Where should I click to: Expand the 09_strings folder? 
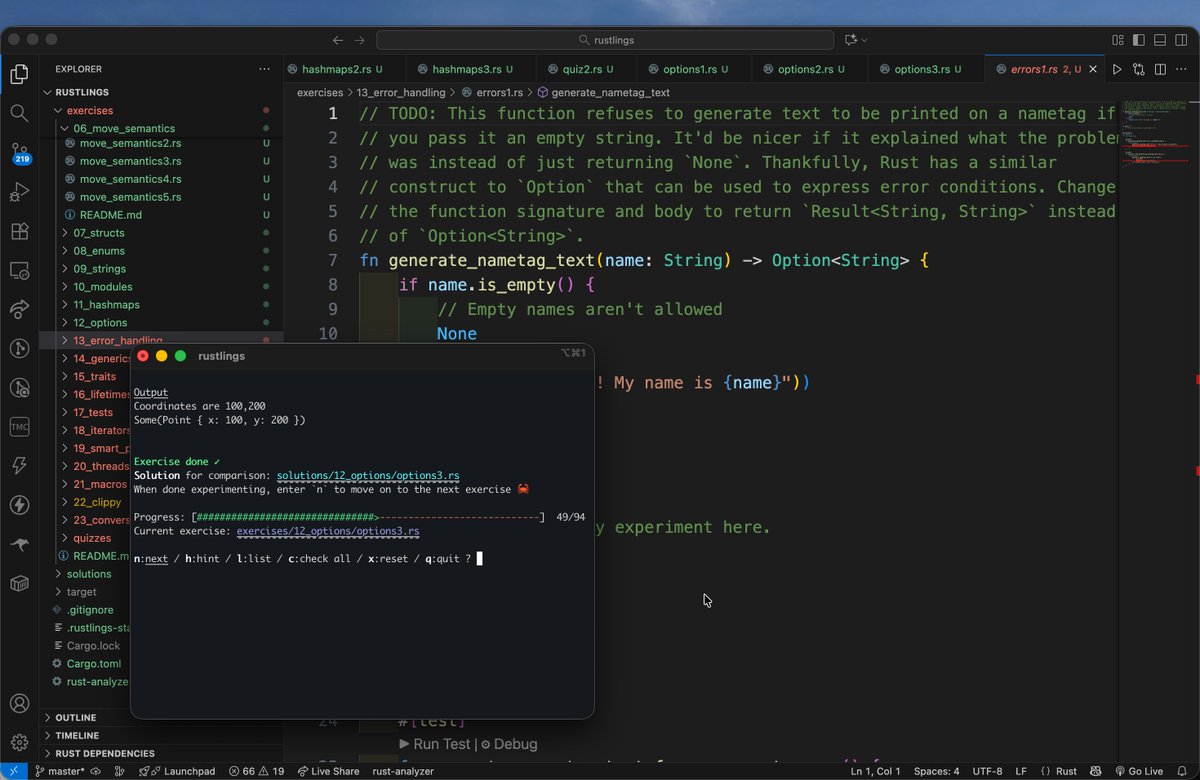160,268
